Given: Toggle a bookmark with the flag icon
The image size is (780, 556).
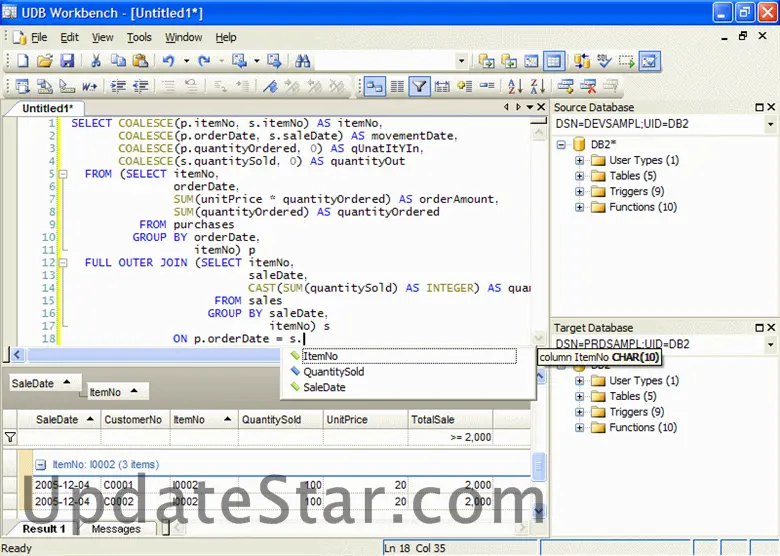Looking at the screenshot, I should pos(270,87).
